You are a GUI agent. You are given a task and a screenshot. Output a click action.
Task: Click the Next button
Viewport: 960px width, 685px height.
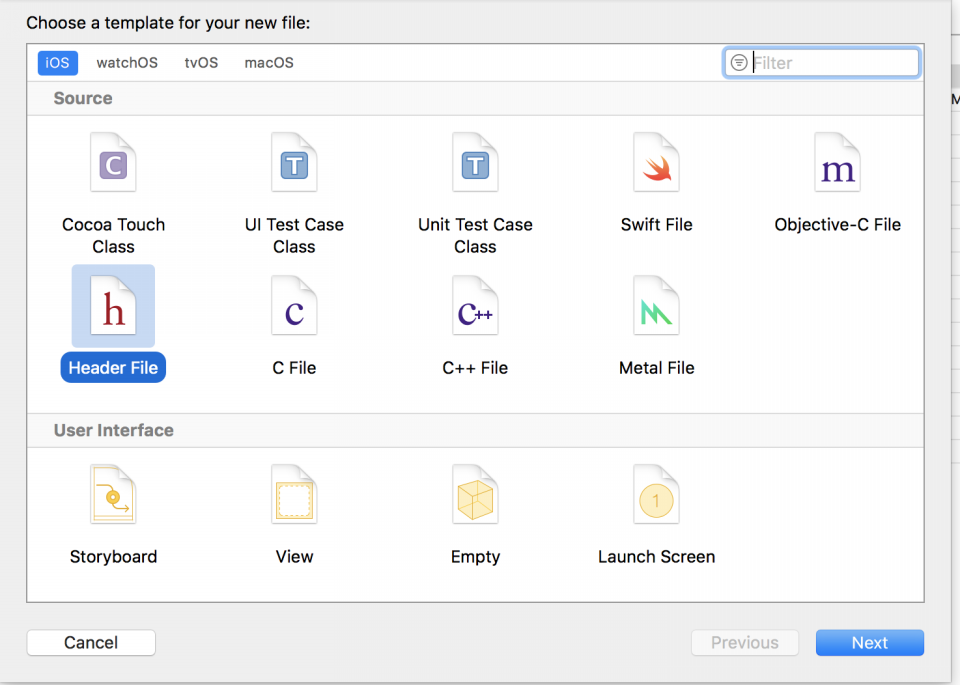(869, 643)
